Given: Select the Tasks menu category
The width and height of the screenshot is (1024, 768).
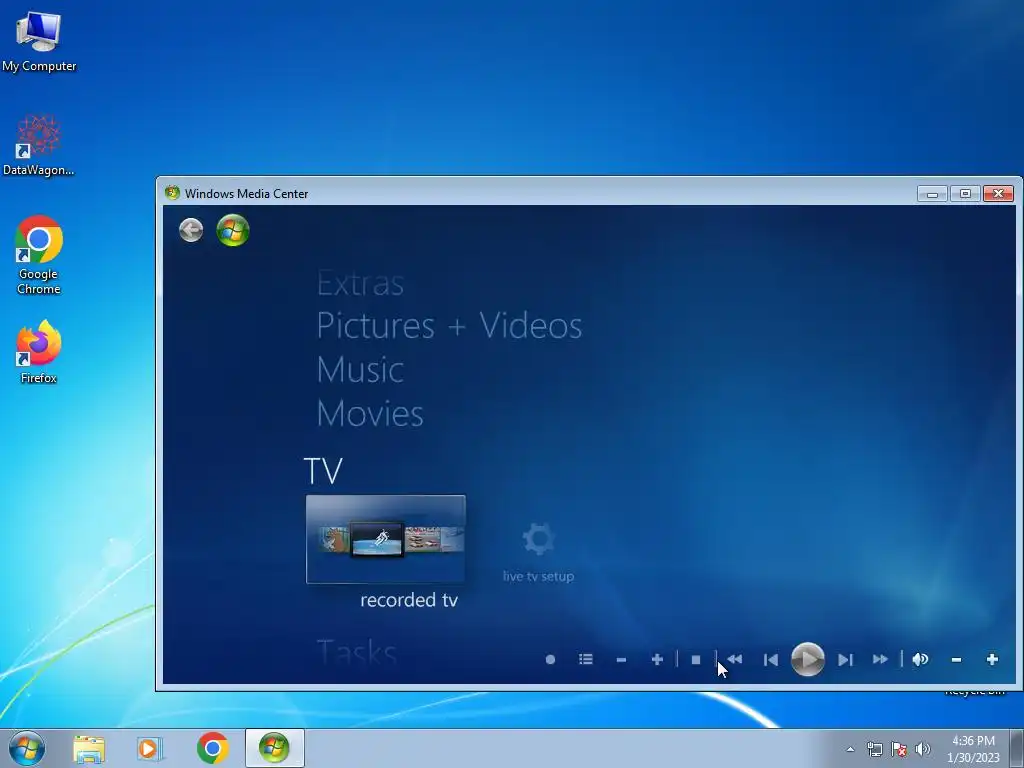Looking at the screenshot, I should pyautogui.click(x=357, y=652).
